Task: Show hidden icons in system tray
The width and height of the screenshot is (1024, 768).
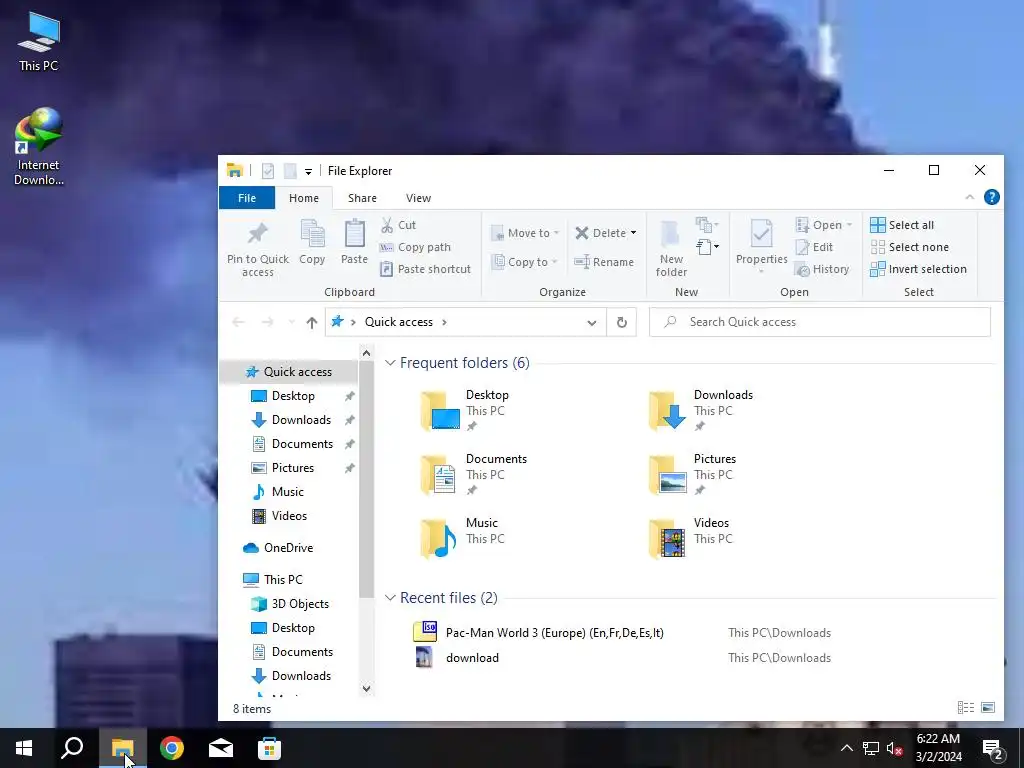Action: pos(846,748)
